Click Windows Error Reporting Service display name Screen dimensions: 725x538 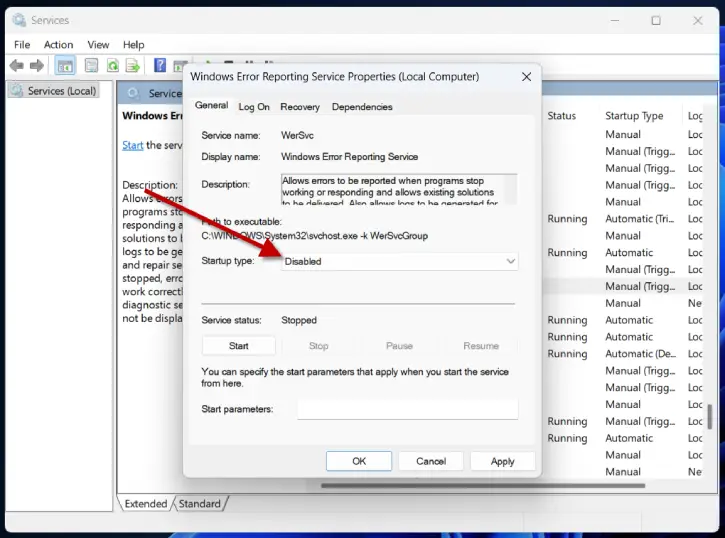(349, 157)
